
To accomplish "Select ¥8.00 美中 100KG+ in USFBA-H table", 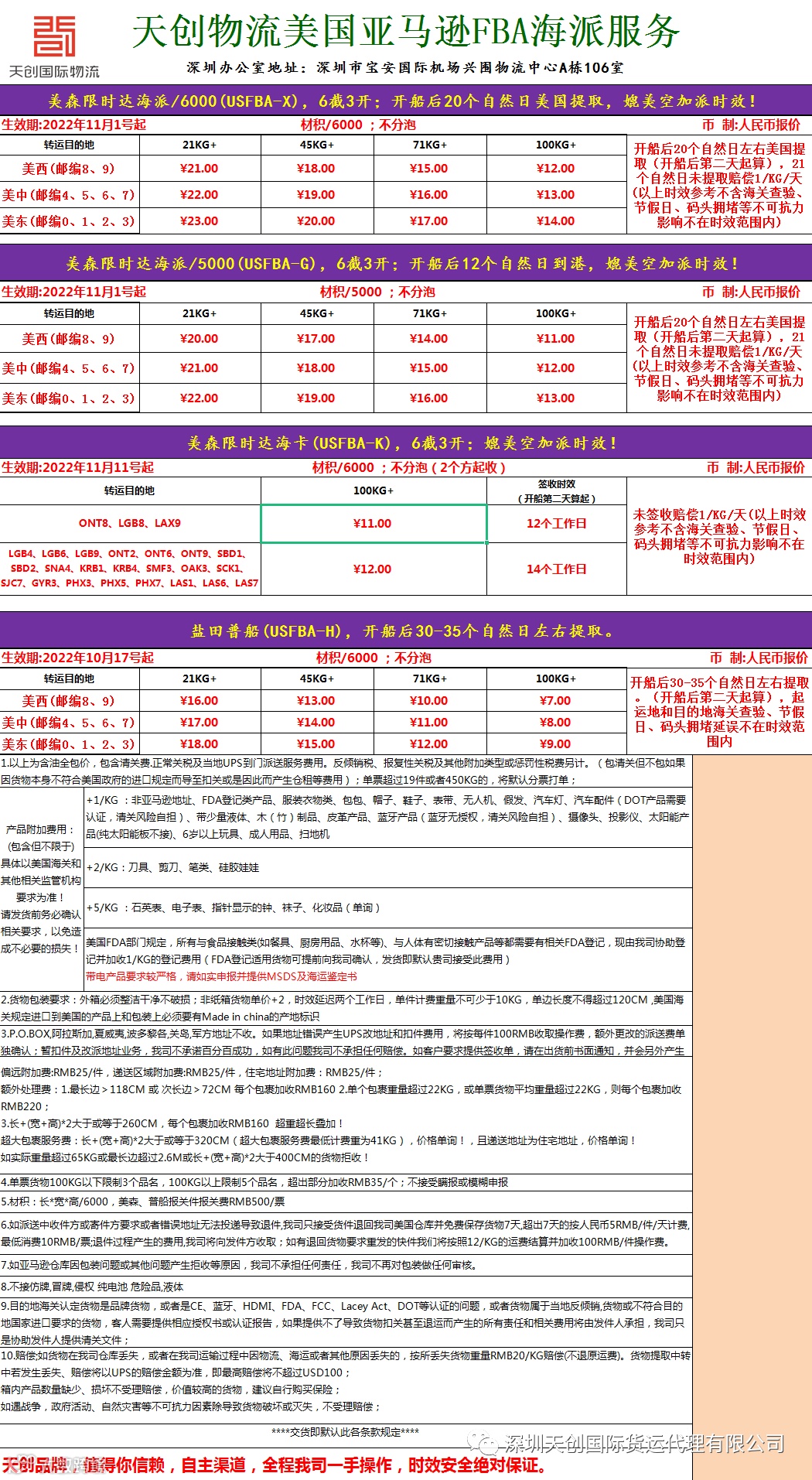I will [x=556, y=722].
